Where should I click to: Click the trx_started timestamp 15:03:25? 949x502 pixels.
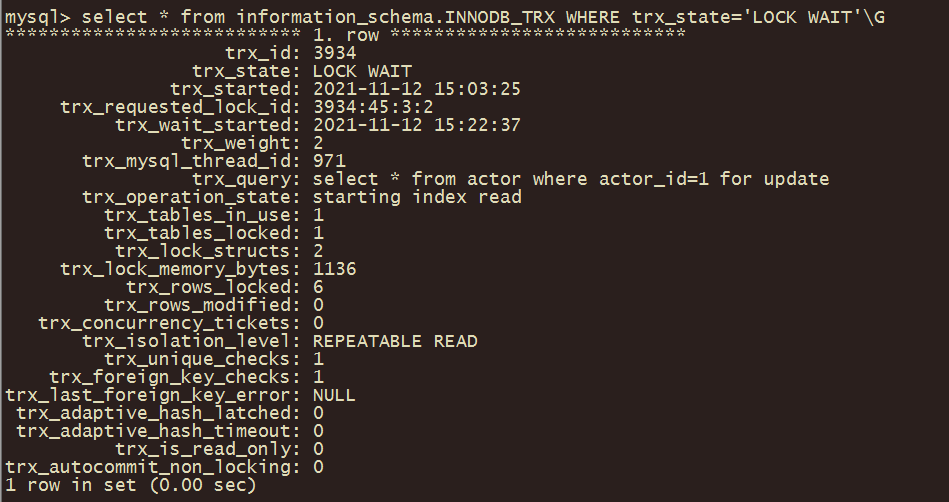pos(417,89)
